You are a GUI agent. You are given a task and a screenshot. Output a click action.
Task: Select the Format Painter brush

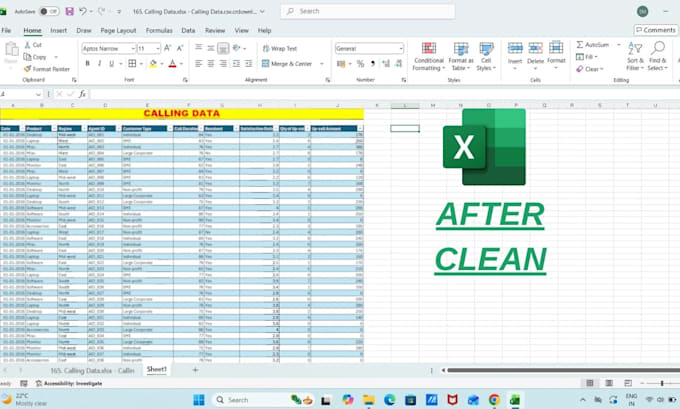click(46, 69)
